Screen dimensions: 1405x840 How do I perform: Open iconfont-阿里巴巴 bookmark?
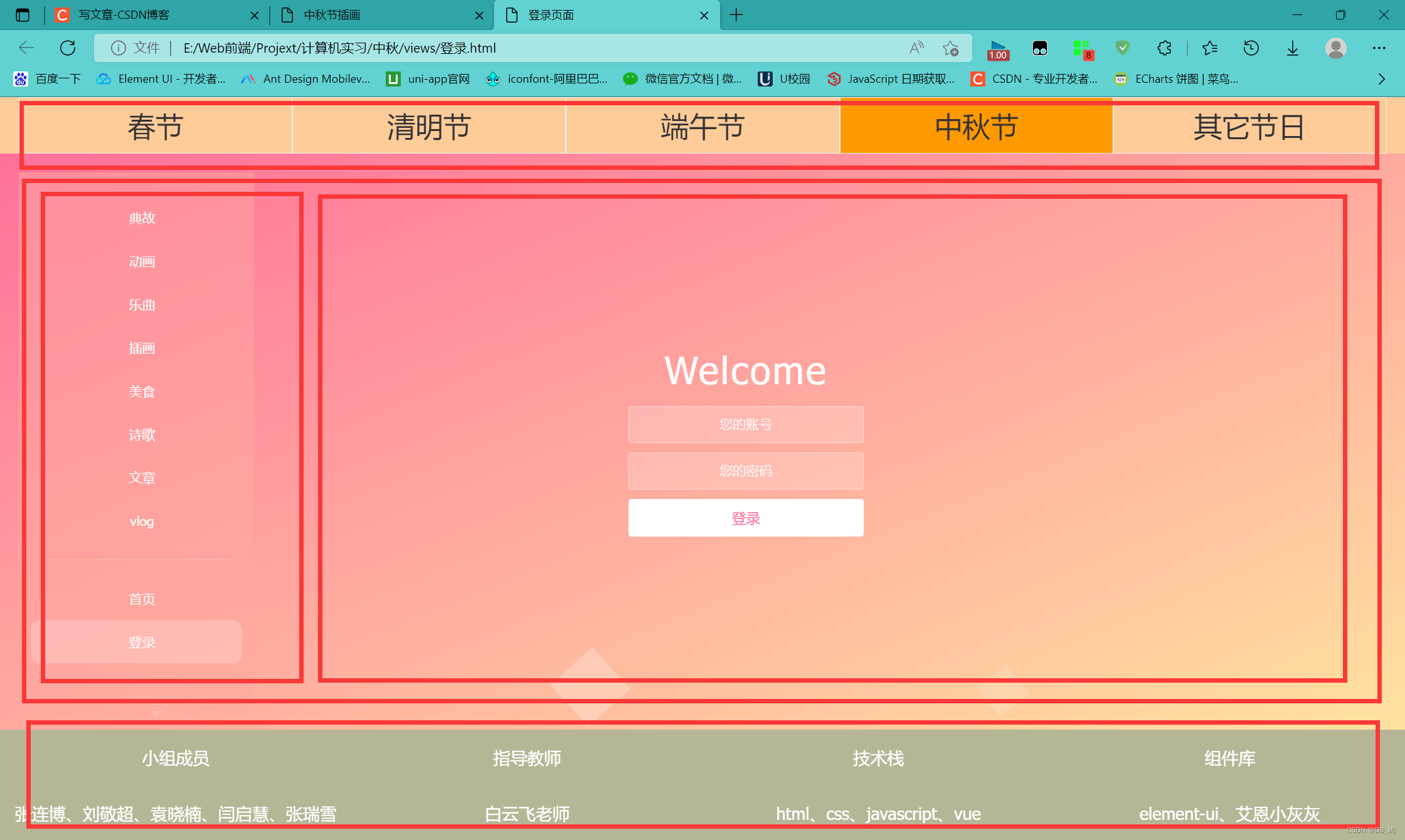(x=547, y=79)
